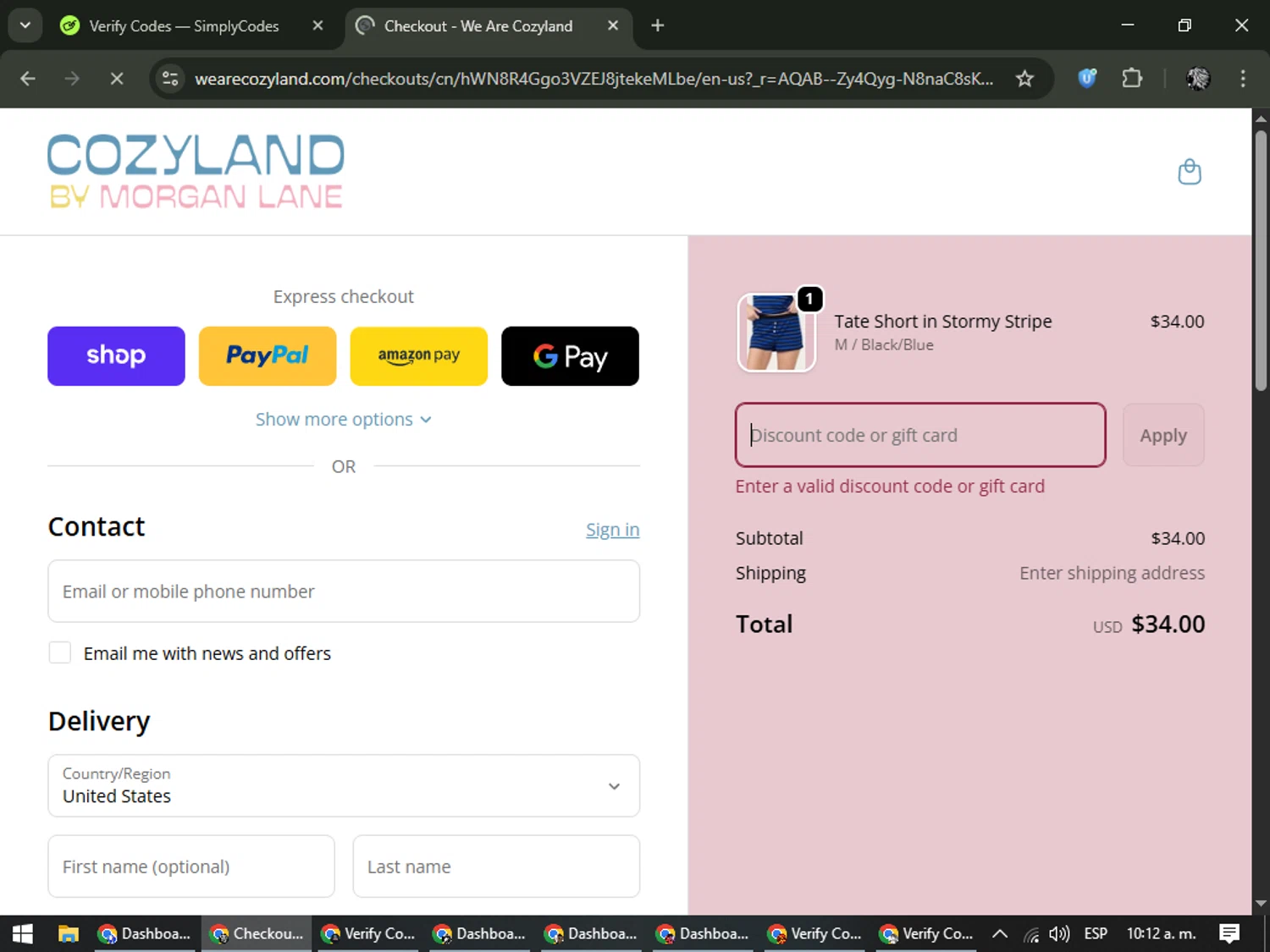The image size is (1270, 952).
Task: Focus the Last name field
Action: 496,867
